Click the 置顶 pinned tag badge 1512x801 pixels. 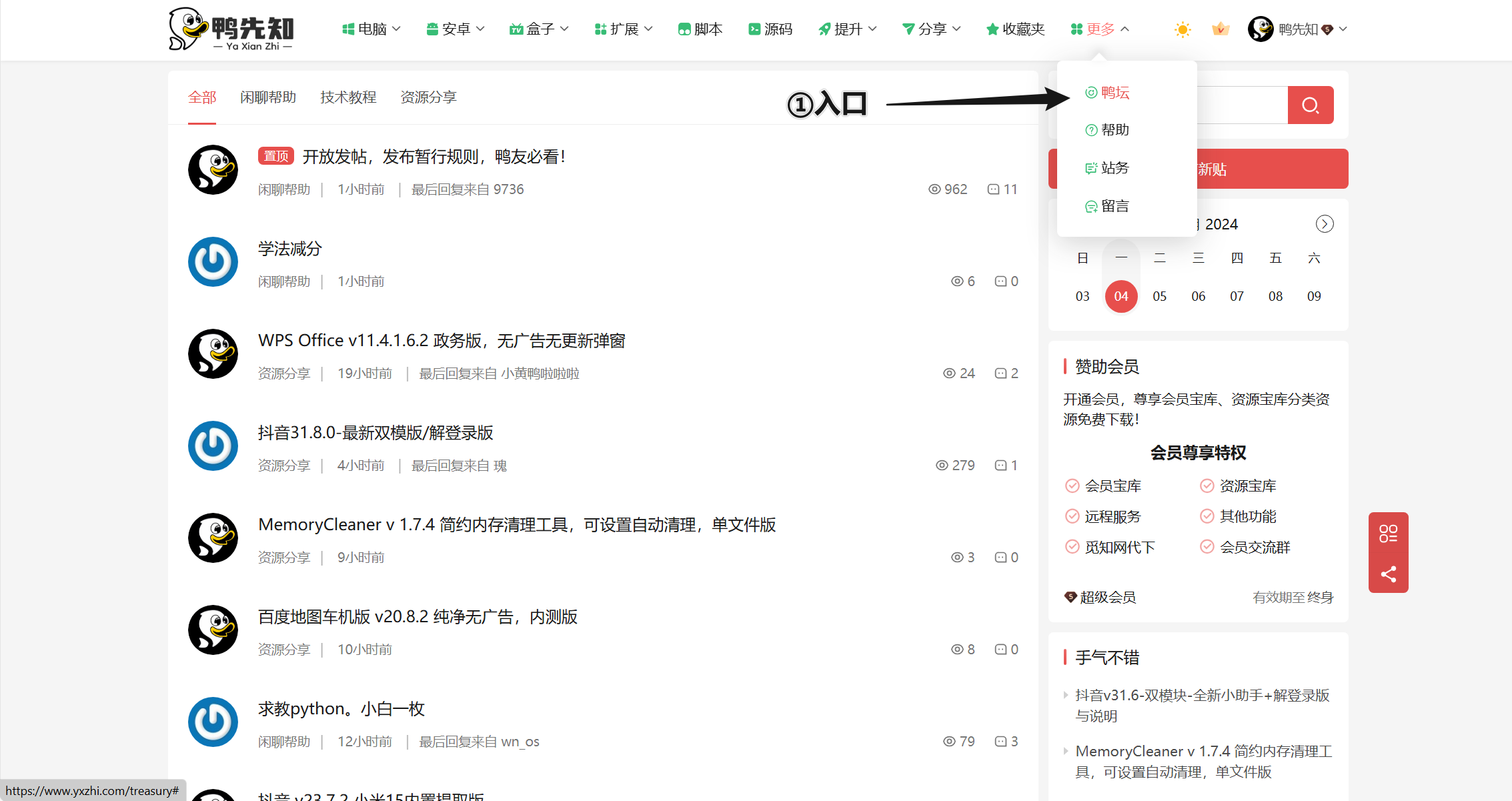pos(276,156)
